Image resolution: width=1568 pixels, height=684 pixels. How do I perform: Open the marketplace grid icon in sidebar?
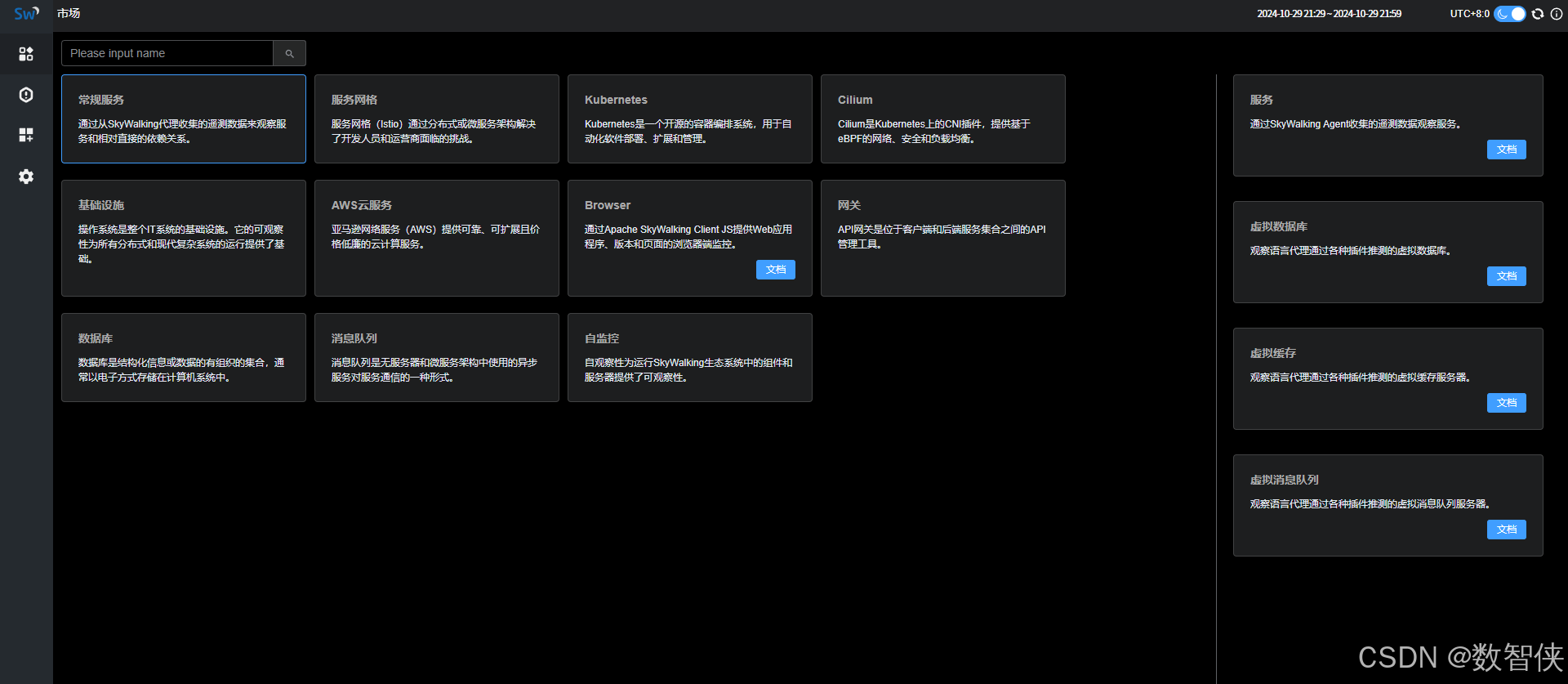[x=26, y=54]
